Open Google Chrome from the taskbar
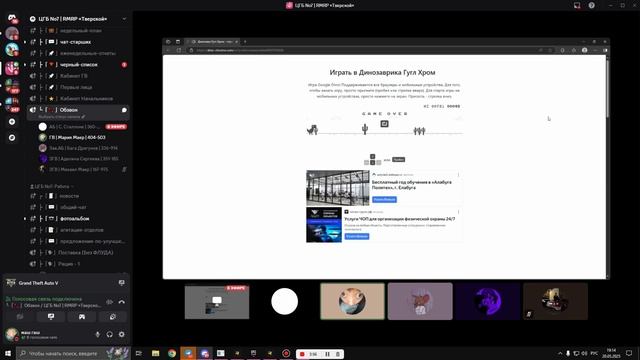The width and height of the screenshot is (640, 360). click(x=172, y=353)
